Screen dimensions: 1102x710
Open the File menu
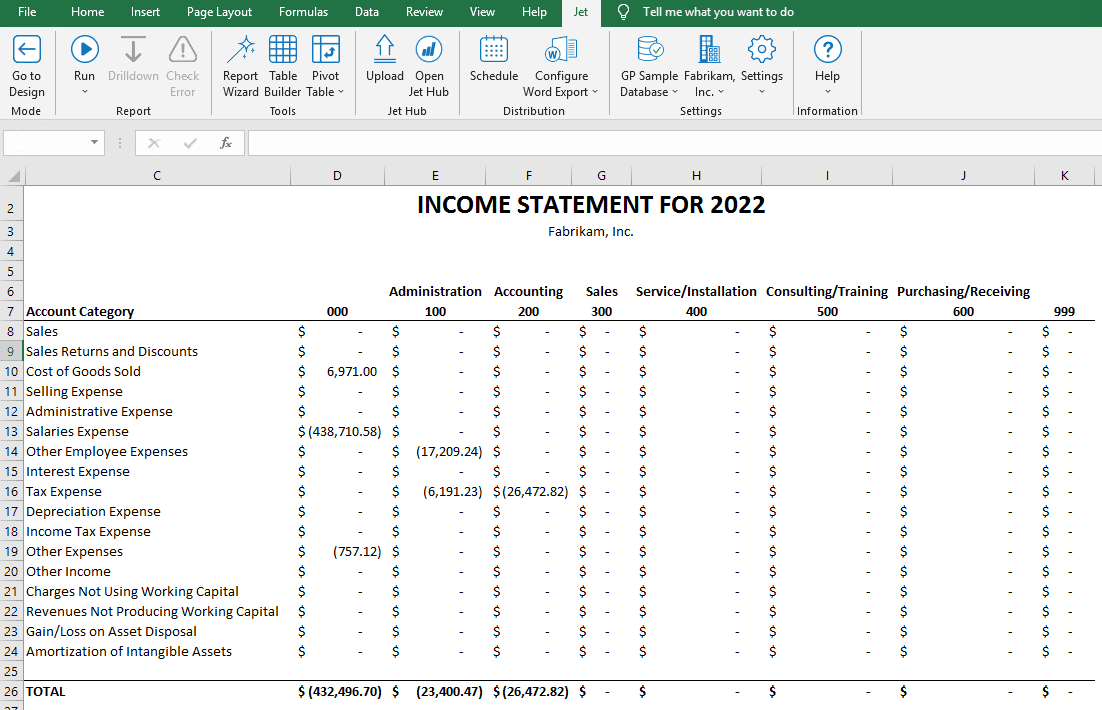point(27,12)
